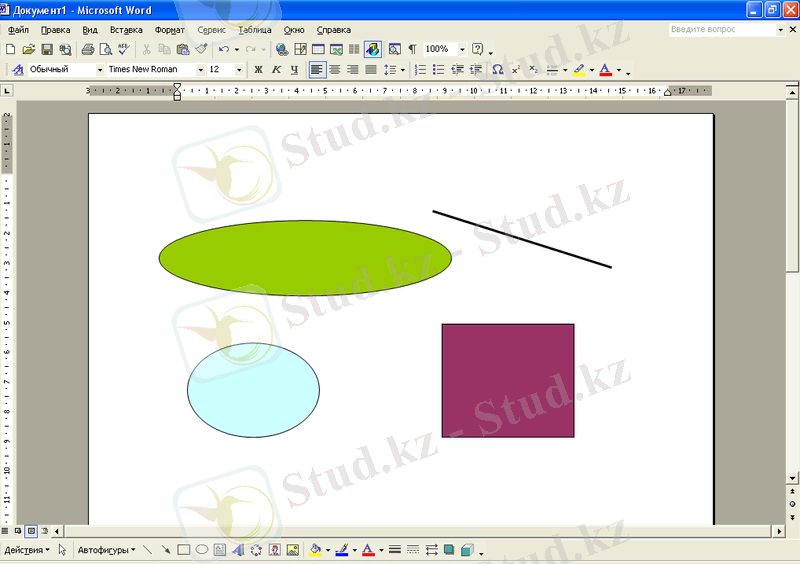Save the document with the floppy icon
Screen dimensions: 800x564
coord(47,50)
